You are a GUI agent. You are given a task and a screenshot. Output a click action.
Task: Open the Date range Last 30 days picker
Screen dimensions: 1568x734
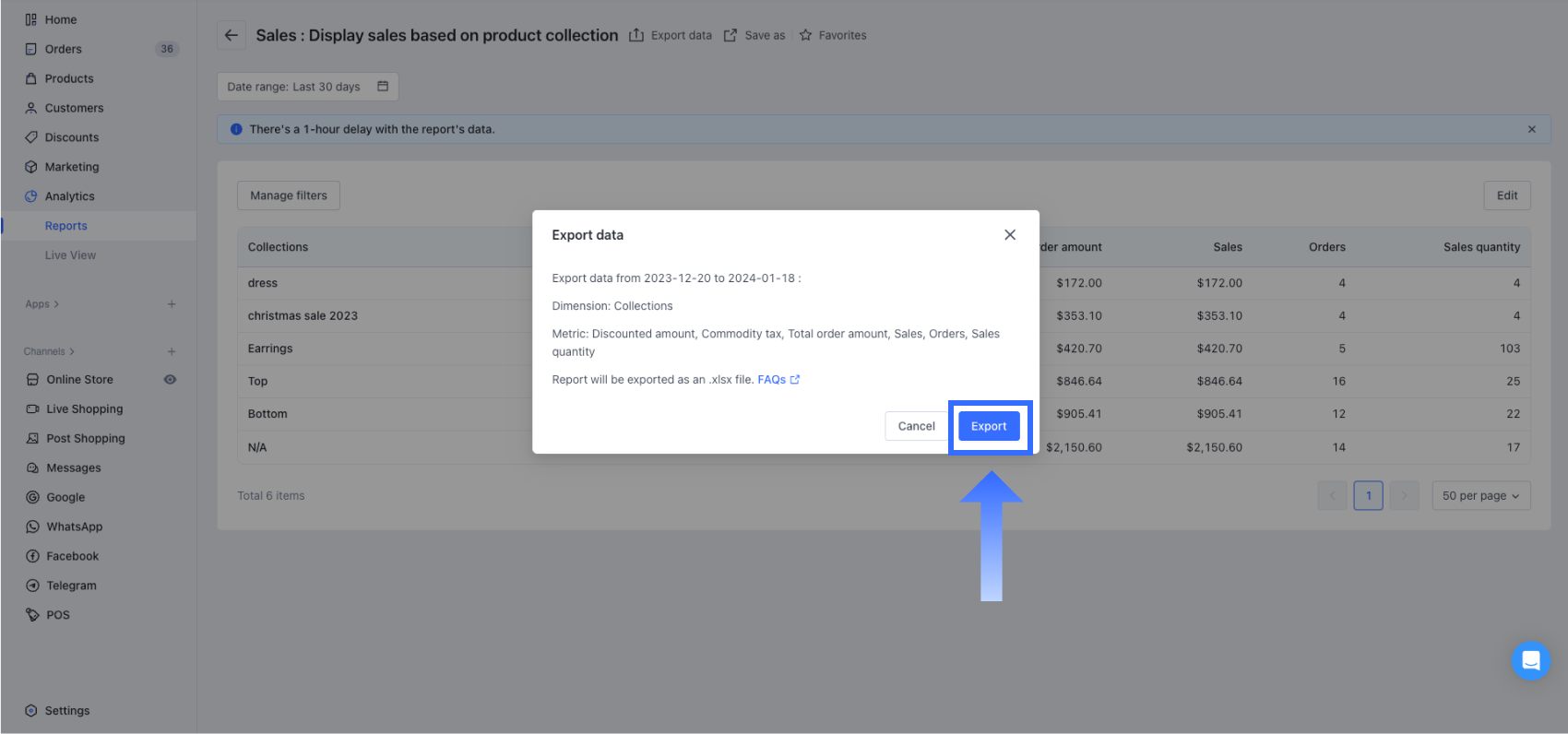[308, 87]
